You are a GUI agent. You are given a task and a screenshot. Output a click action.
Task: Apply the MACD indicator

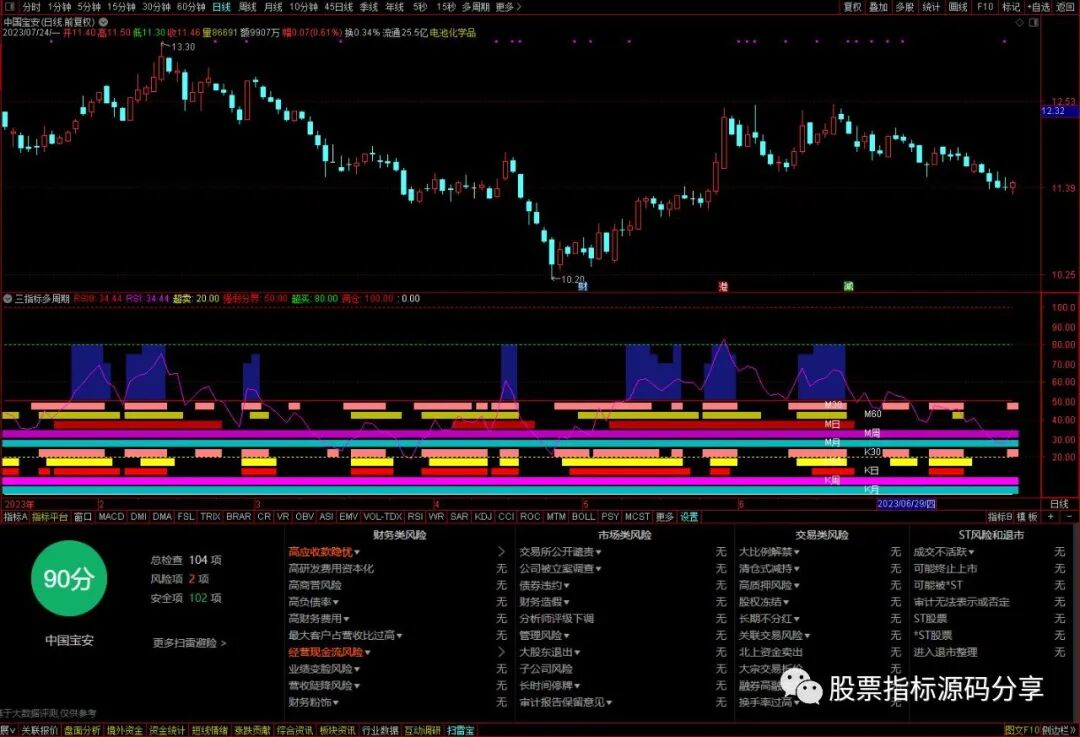click(x=111, y=517)
